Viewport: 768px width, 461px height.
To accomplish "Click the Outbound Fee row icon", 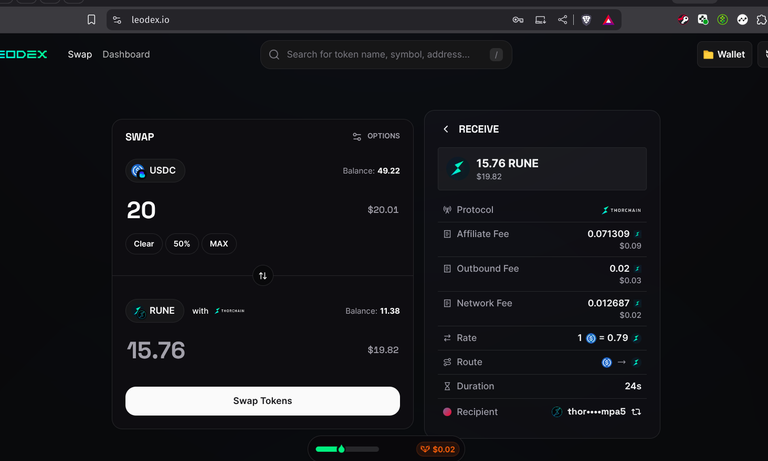I will coord(447,268).
